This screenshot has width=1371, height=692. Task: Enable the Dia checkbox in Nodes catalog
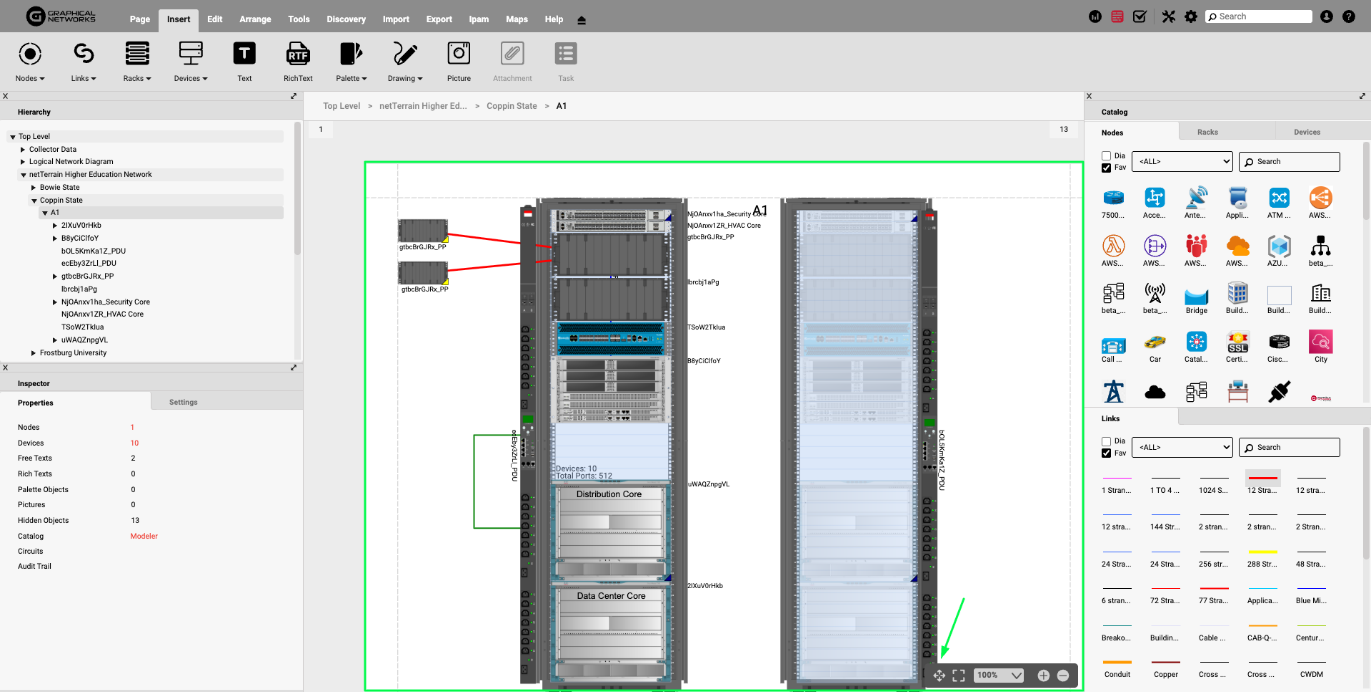click(x=1106, y=156)
